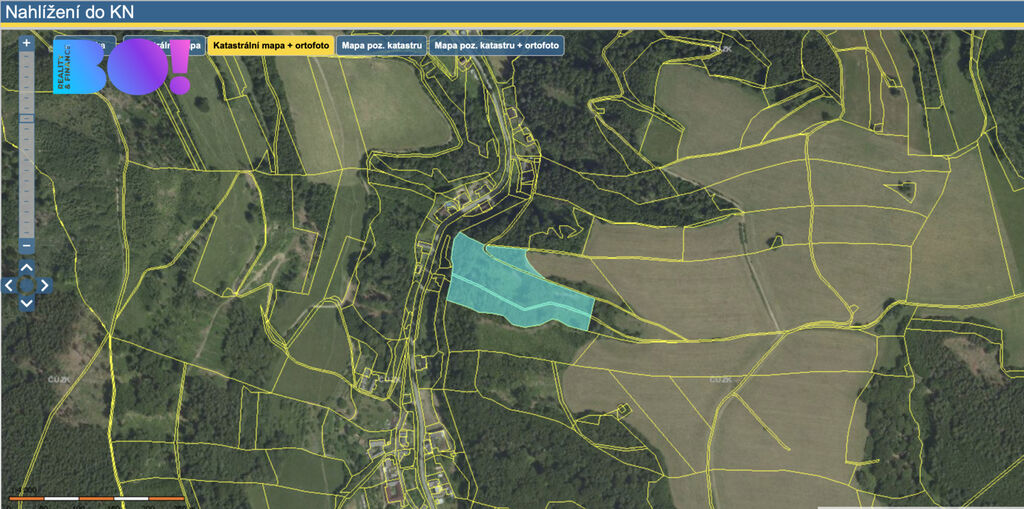Select the partly hidden 'Katastrální mapa' tab
Viewport: 1024px width, 509px height.
[196, 46]
